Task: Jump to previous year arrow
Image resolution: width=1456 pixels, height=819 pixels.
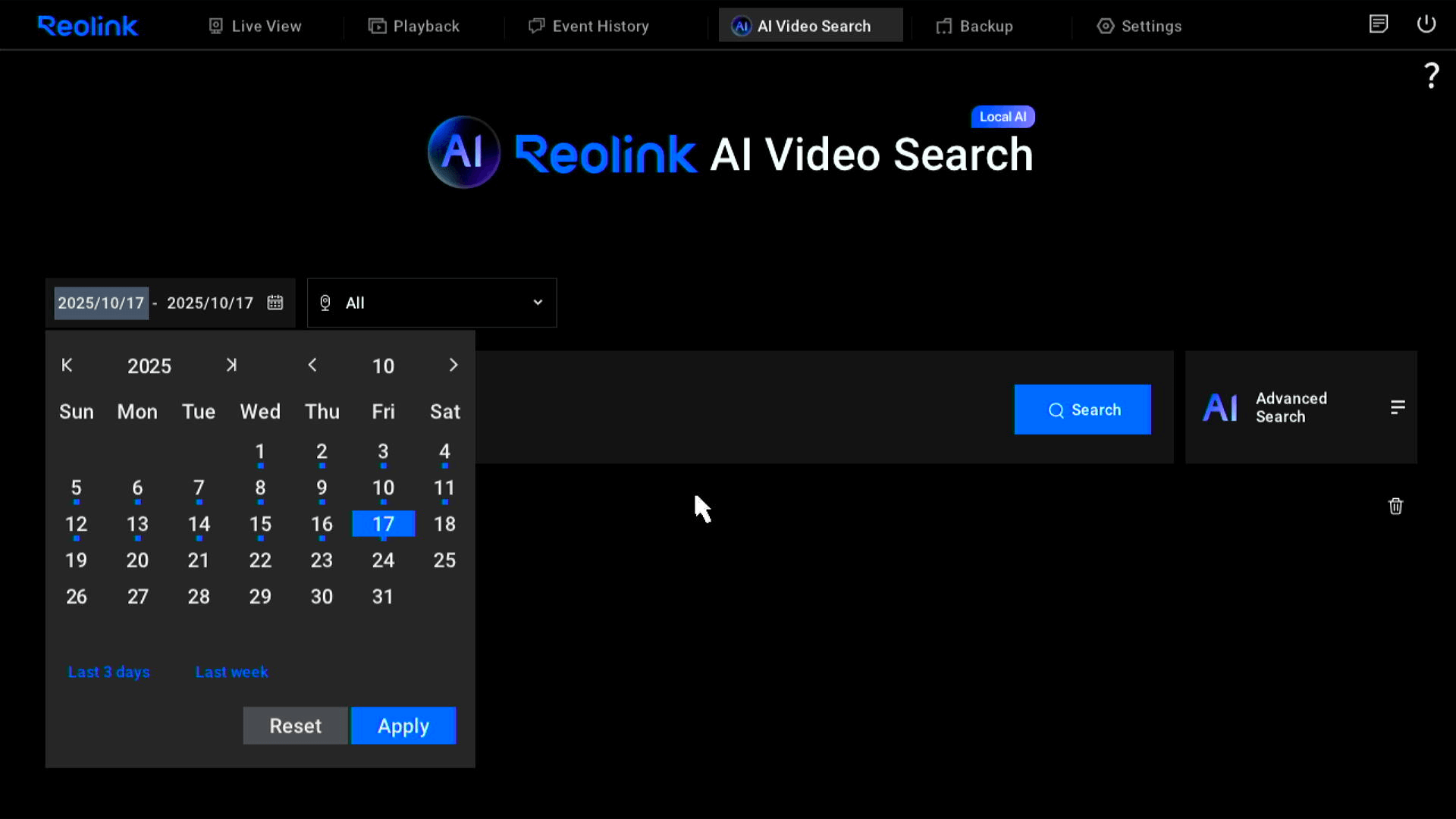Action: [x=67, y=366]
